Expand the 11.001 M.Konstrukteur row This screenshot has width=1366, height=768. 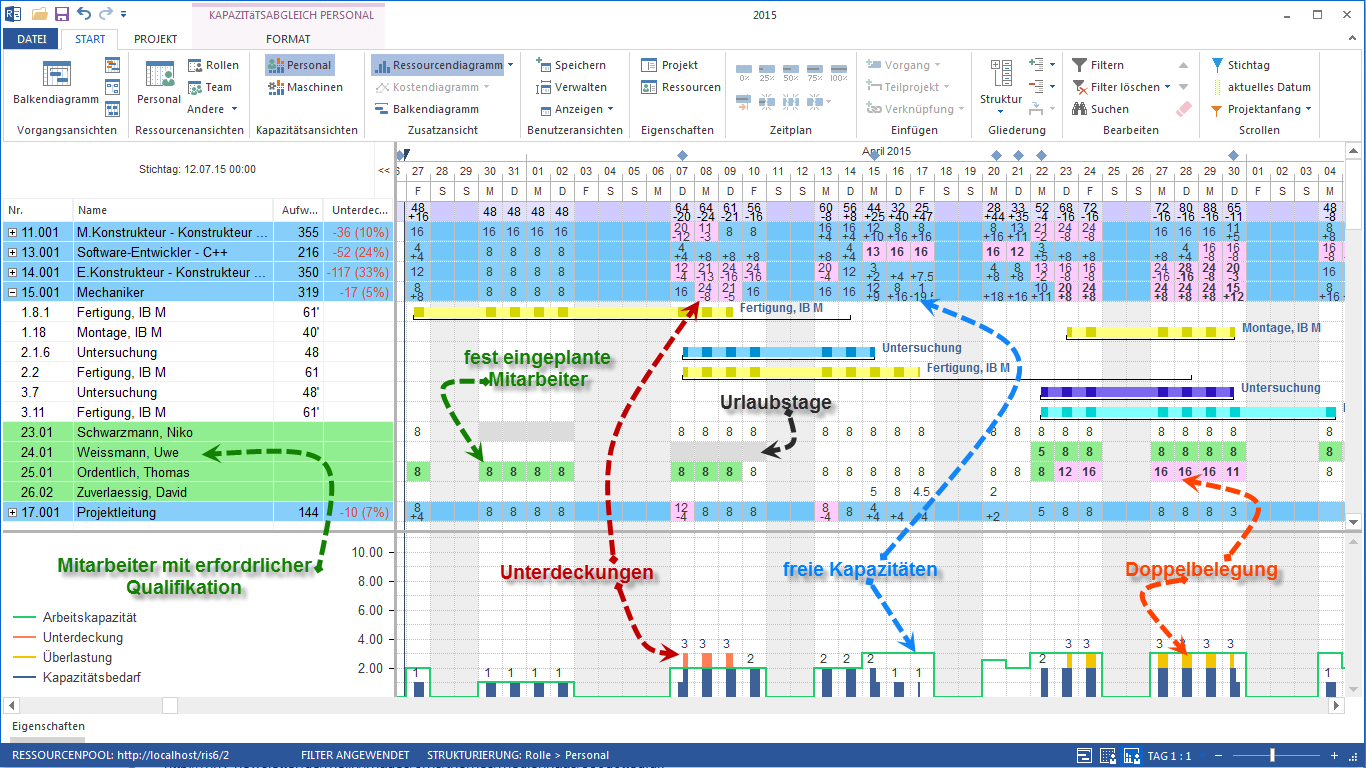tap(12, 232)
